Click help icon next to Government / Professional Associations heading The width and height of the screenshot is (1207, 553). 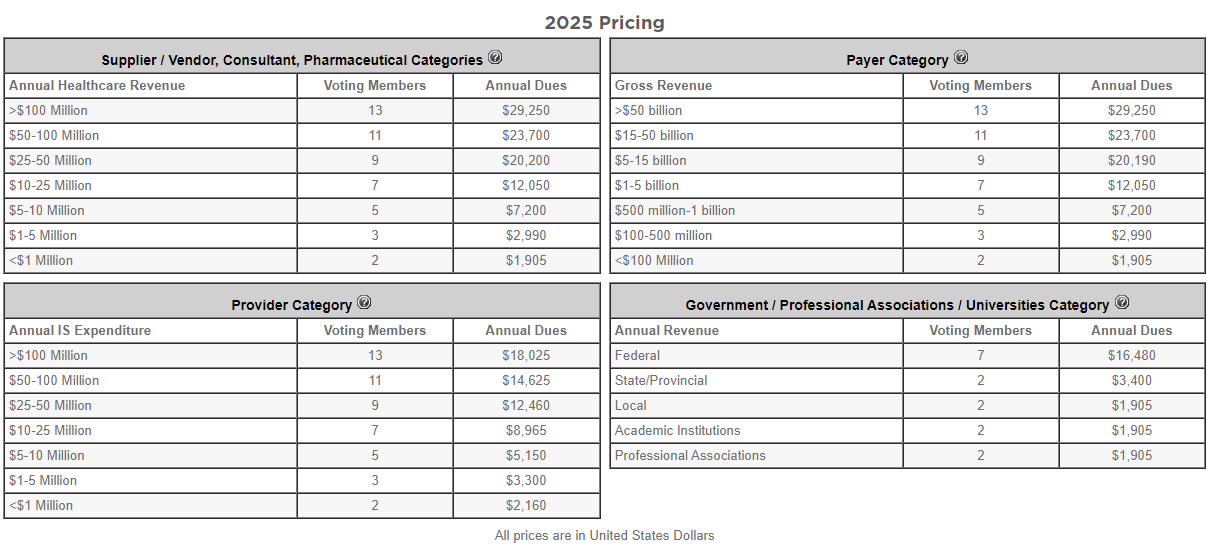point(1122,303)
